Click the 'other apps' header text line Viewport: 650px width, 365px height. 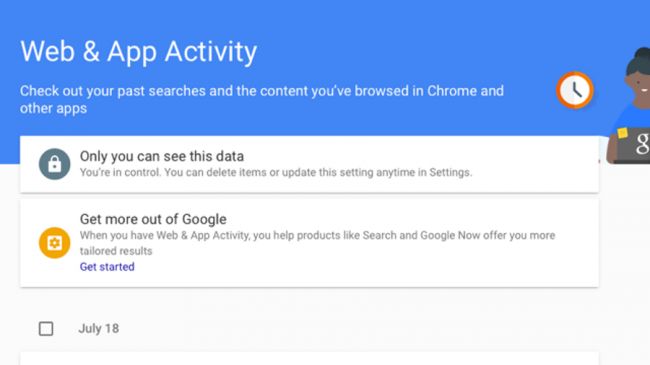53,108
